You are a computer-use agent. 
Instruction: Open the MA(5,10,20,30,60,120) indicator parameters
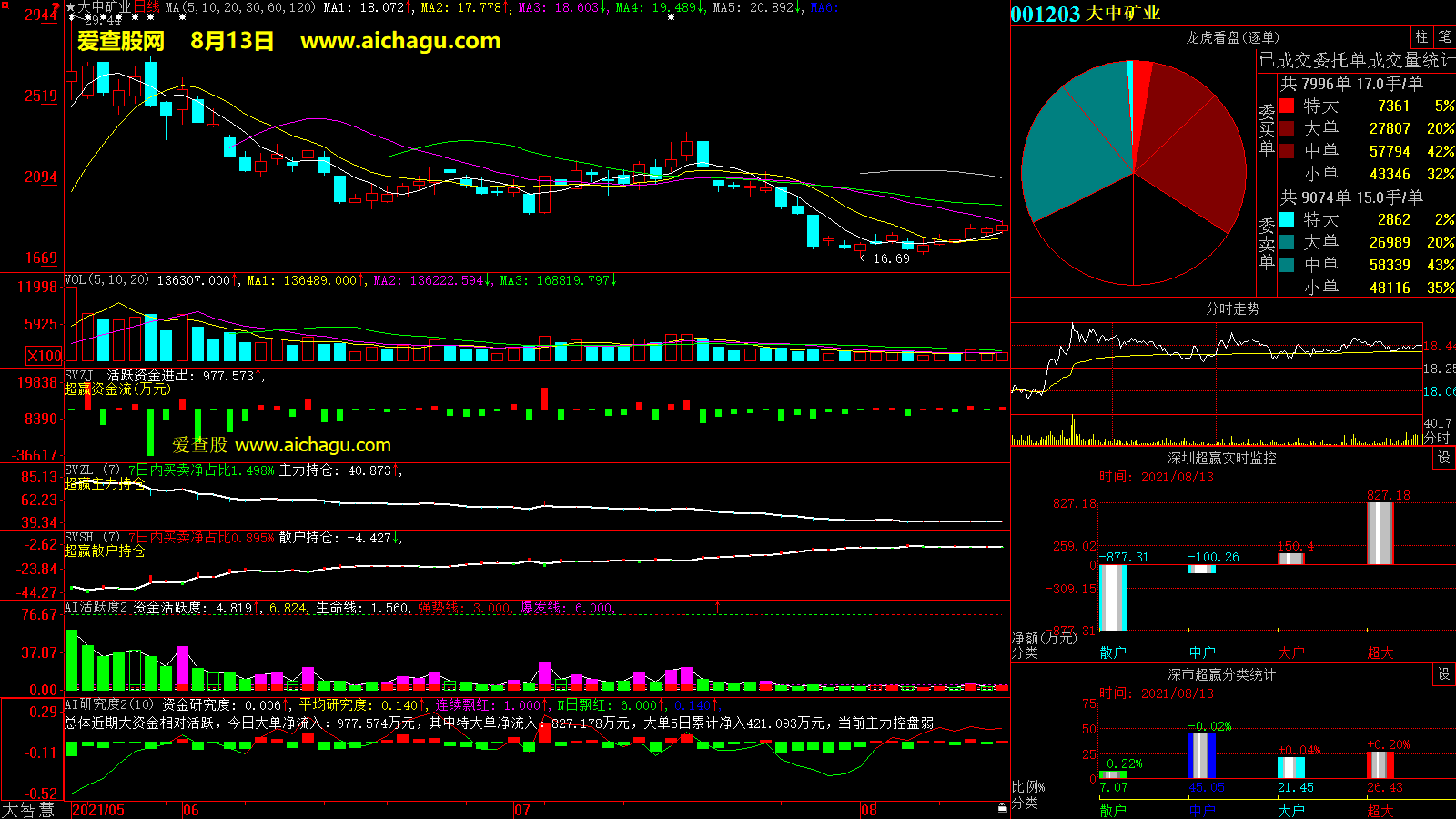240,7
